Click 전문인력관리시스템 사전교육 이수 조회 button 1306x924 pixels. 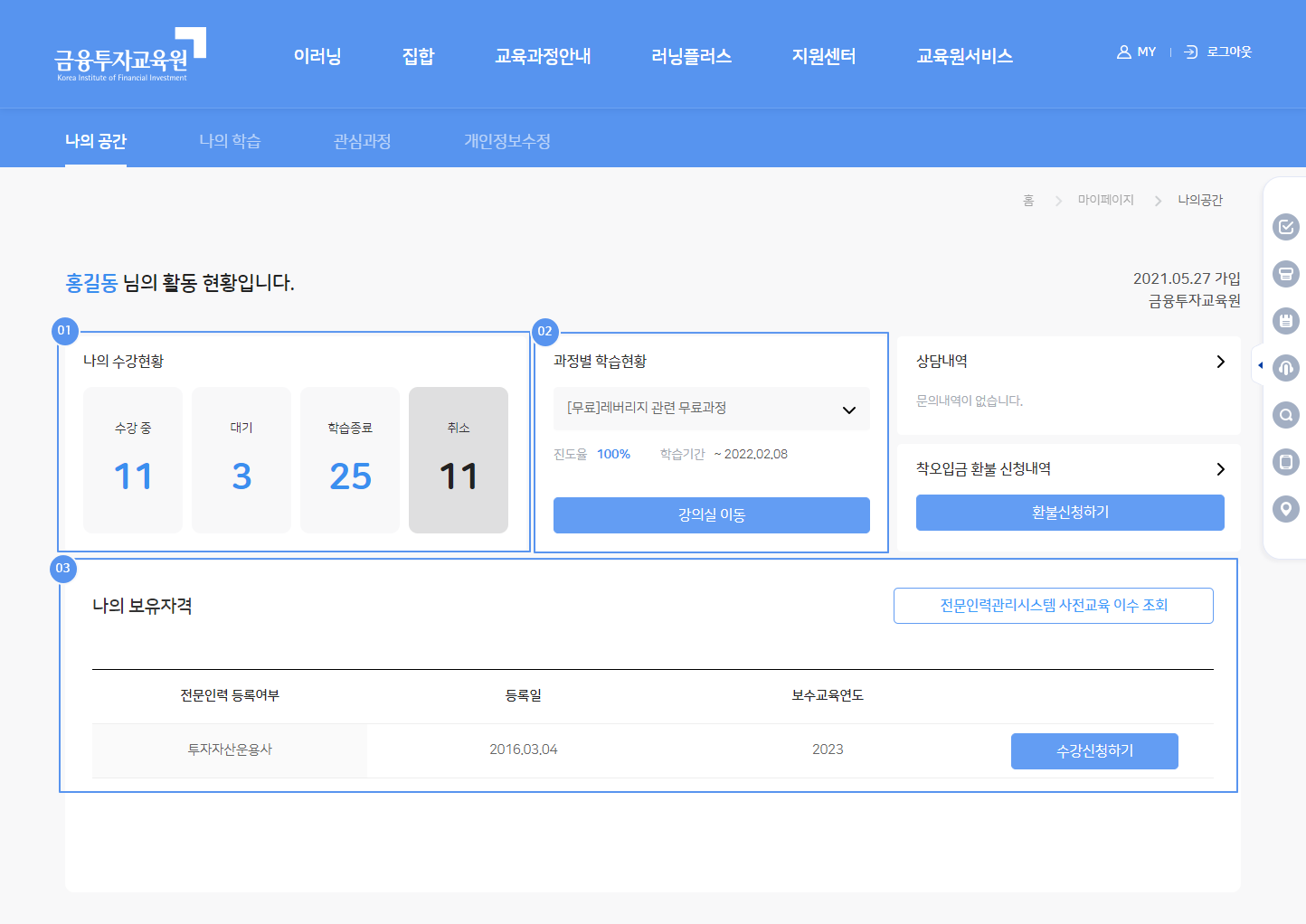point(1053,606)
